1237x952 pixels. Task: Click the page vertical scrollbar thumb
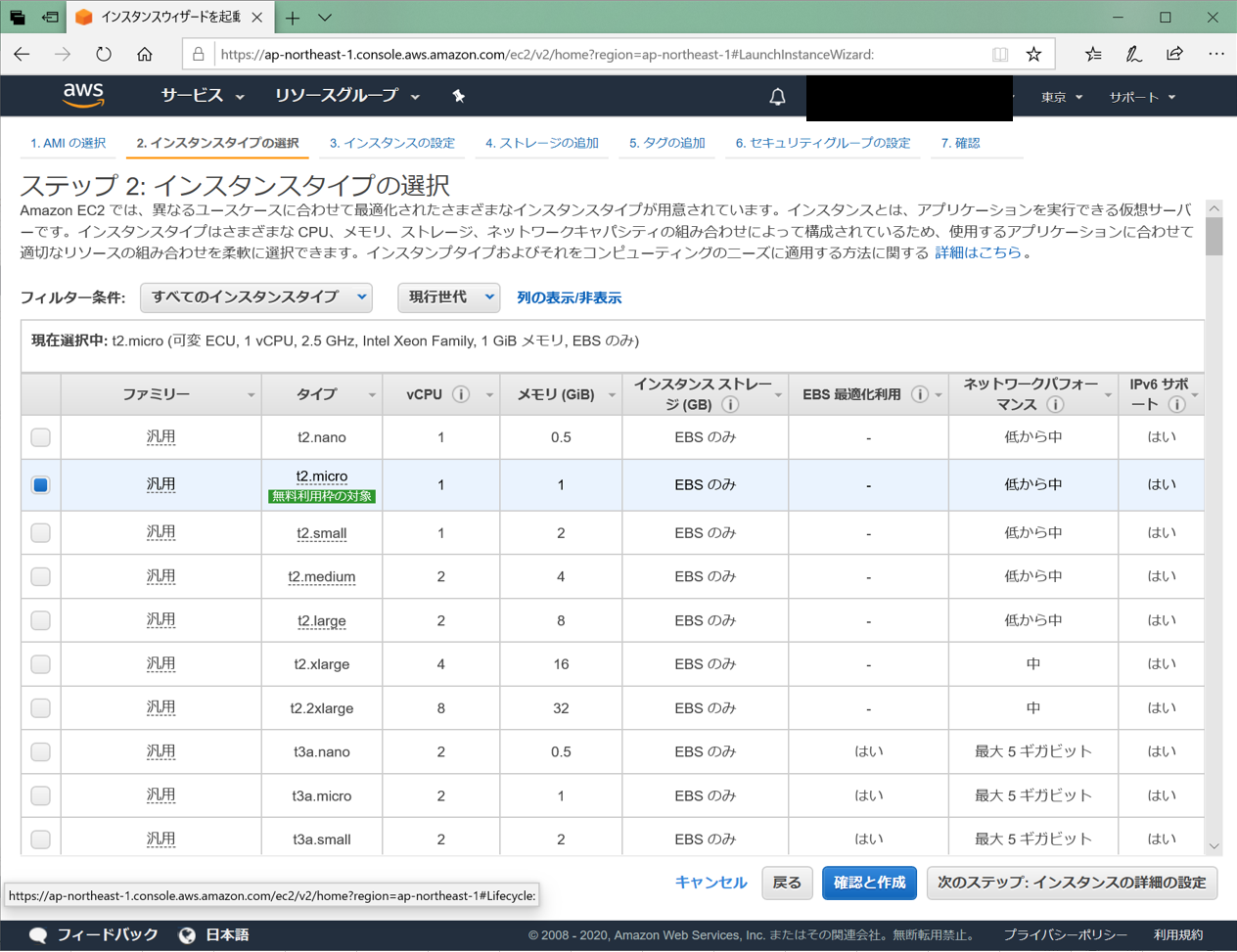tap(1214, 236)
